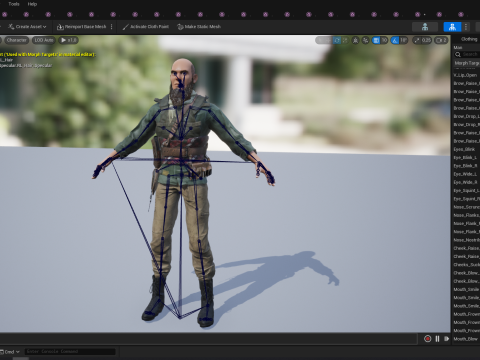Toggle grid snapping in viewport toolbar
Viewport: 480px width, 360px height.
376,40
